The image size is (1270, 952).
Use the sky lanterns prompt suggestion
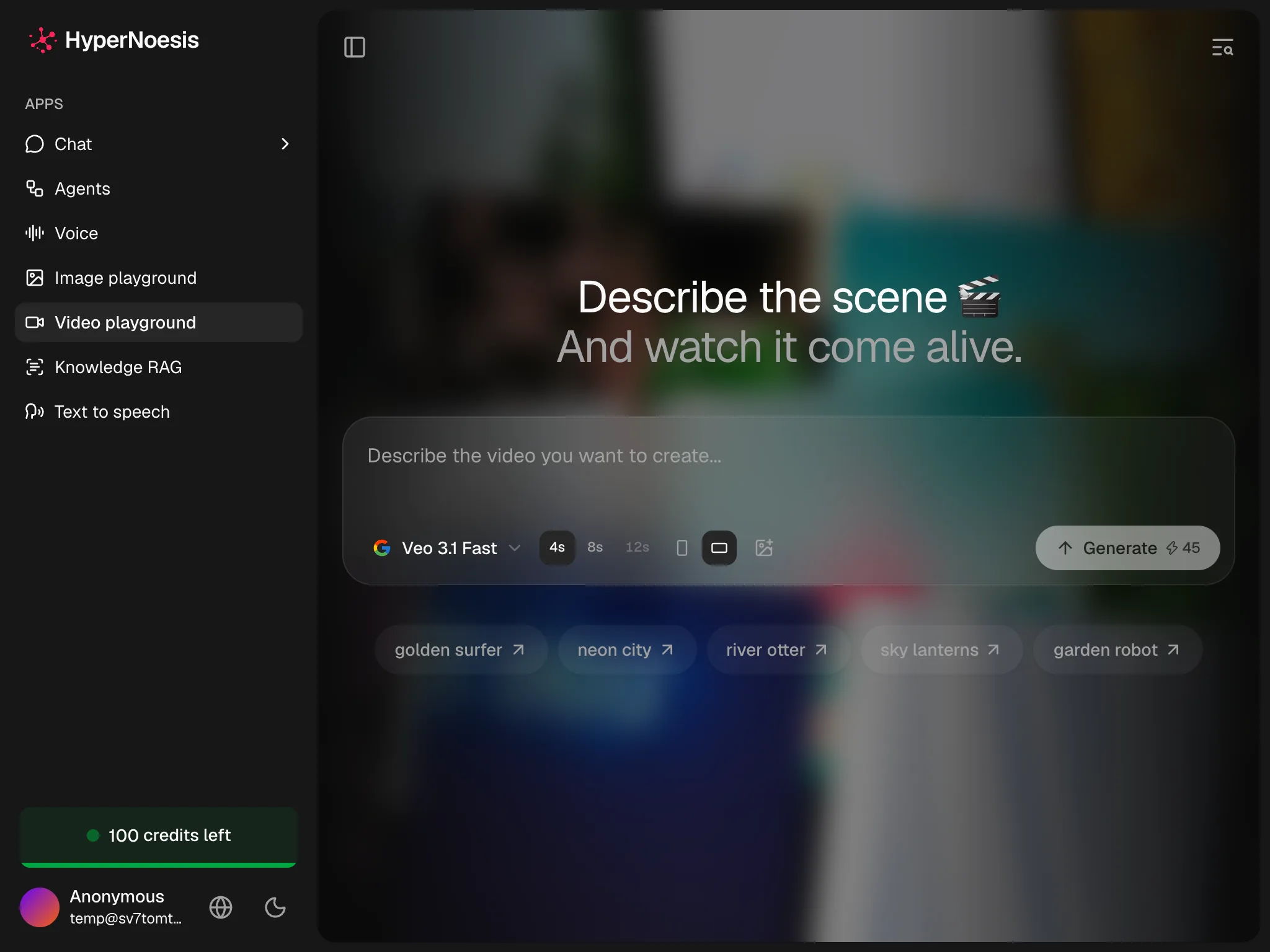941,650
